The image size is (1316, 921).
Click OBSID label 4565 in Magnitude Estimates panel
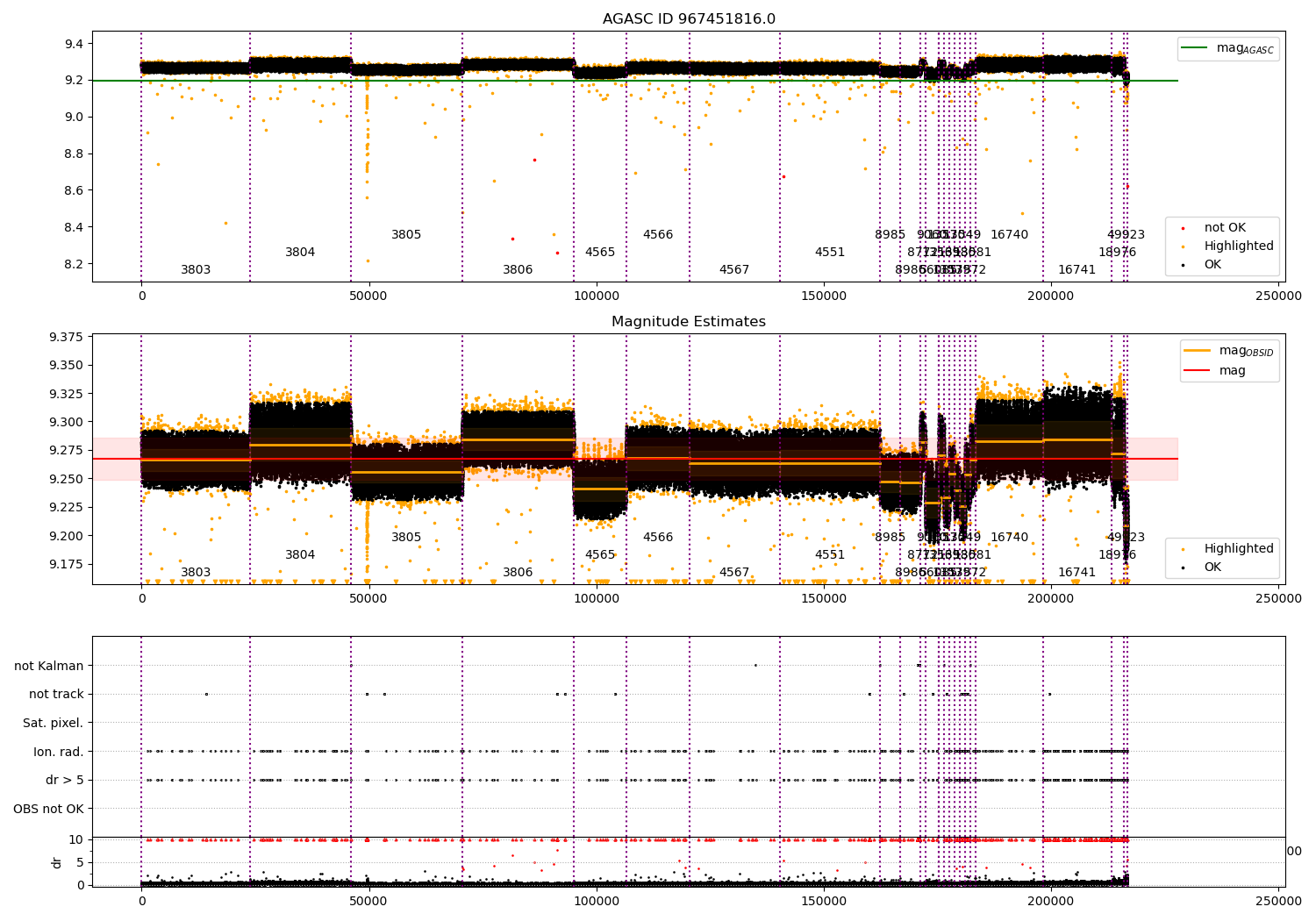click(600, 555)
